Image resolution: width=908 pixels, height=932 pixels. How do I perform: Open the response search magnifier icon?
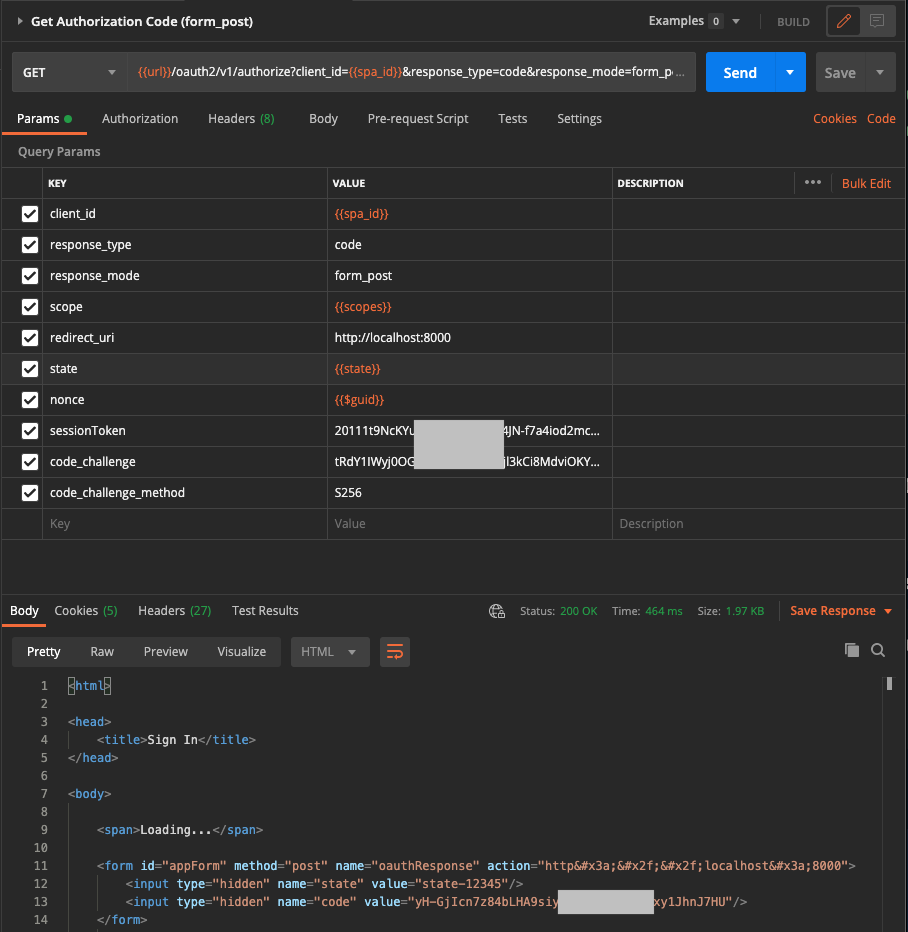pyautogui.click(x=878, y=650)
